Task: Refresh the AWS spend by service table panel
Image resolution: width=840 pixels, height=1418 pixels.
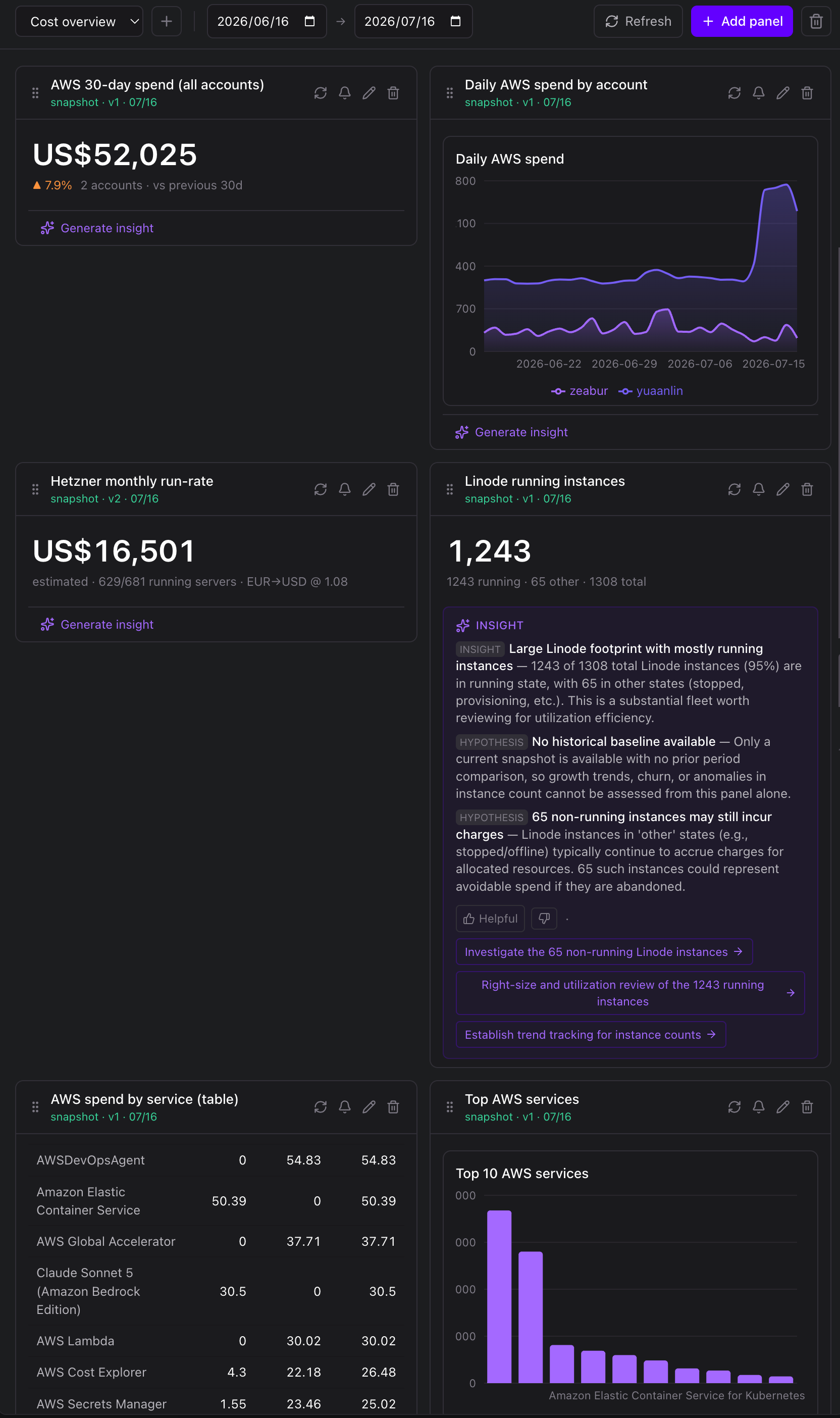Action: [x=321, y=1107]
